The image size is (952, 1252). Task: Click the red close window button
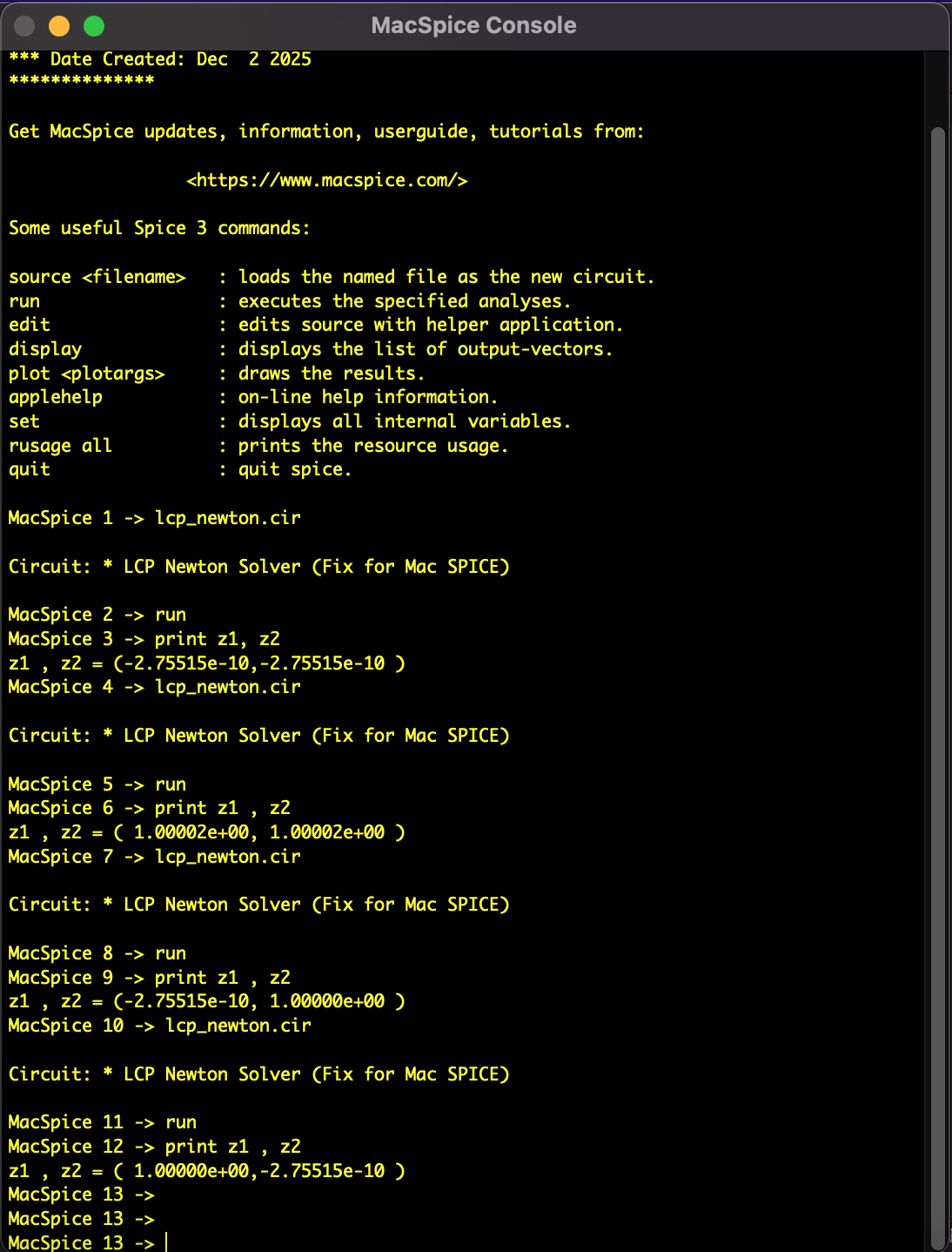(24, 26)
